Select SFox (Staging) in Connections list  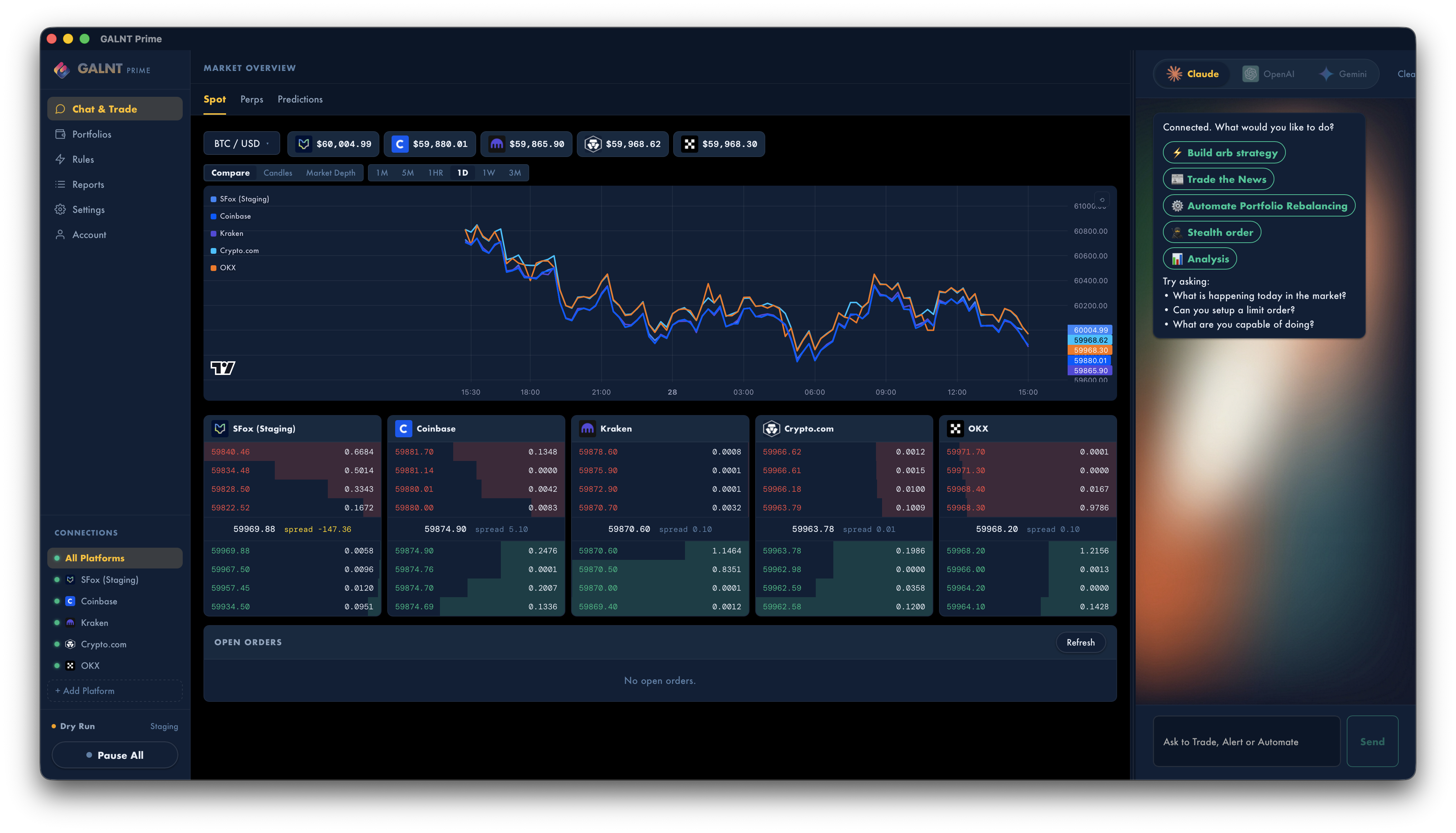point(115,580)
